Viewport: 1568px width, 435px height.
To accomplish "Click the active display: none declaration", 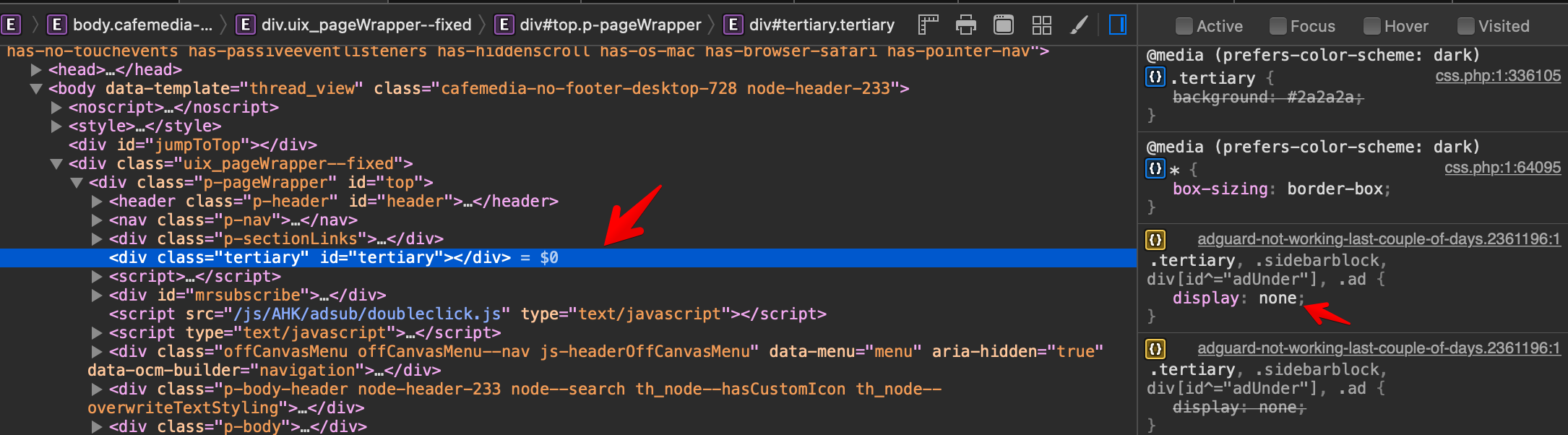I will [1239, 298].
